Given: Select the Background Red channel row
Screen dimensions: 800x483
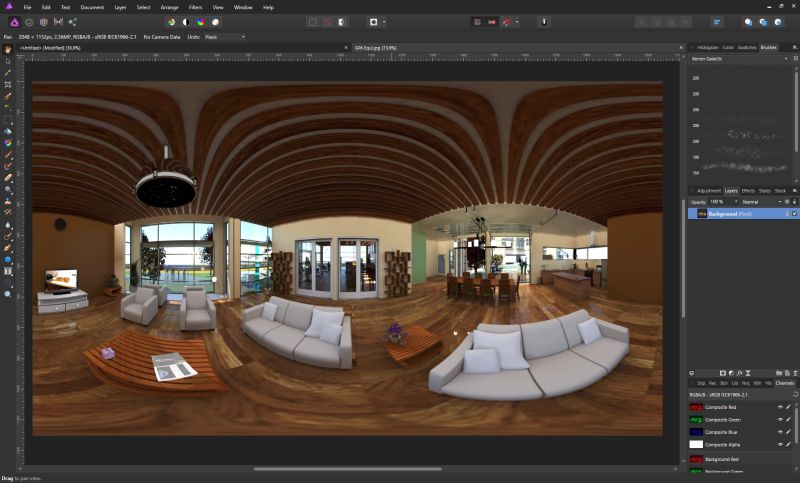Looking at the screenshot, I should tap(742, 460).
